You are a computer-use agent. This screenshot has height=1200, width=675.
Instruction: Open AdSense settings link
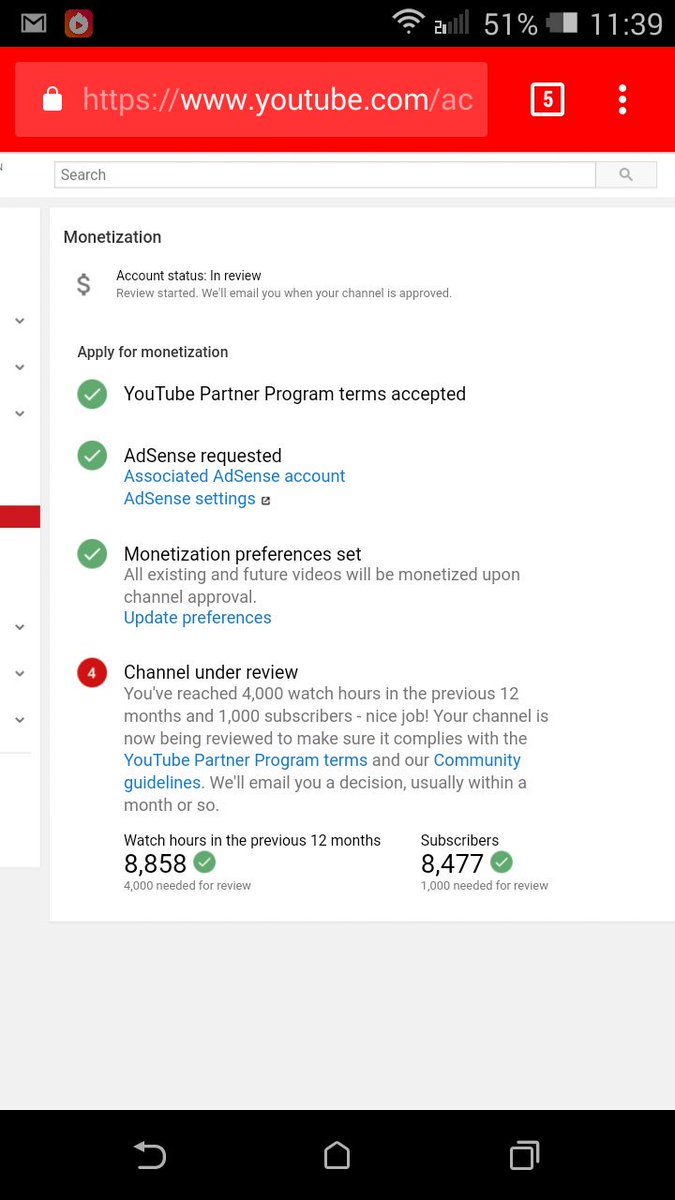point(190,498)
